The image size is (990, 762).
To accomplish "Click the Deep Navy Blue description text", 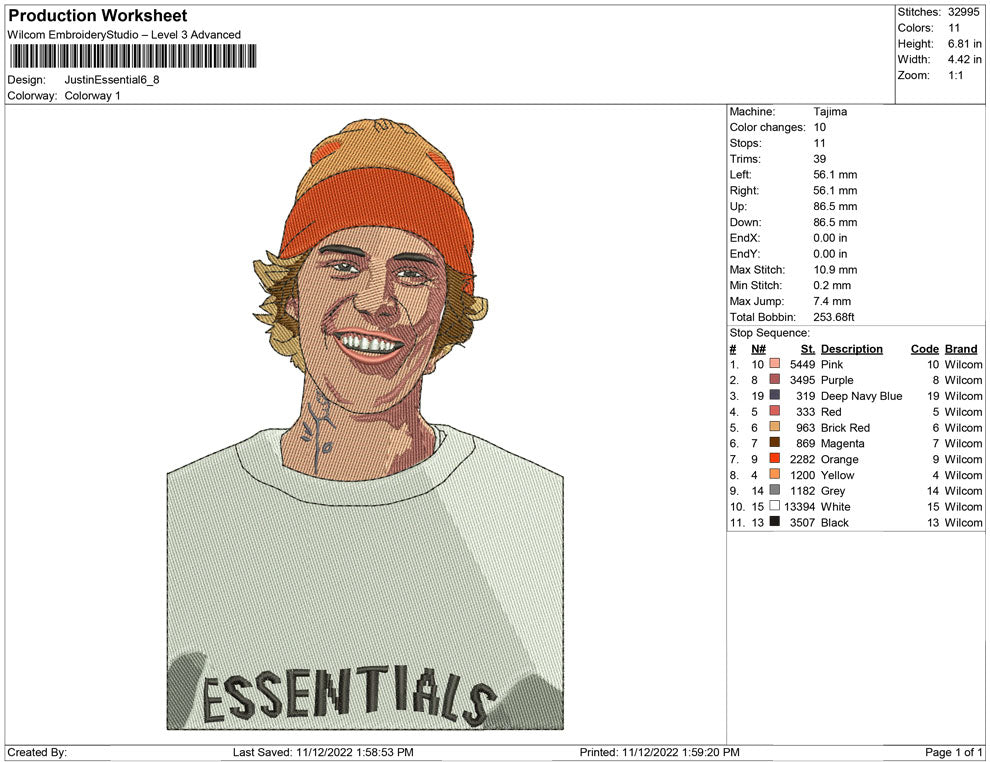I will (861, 396).
